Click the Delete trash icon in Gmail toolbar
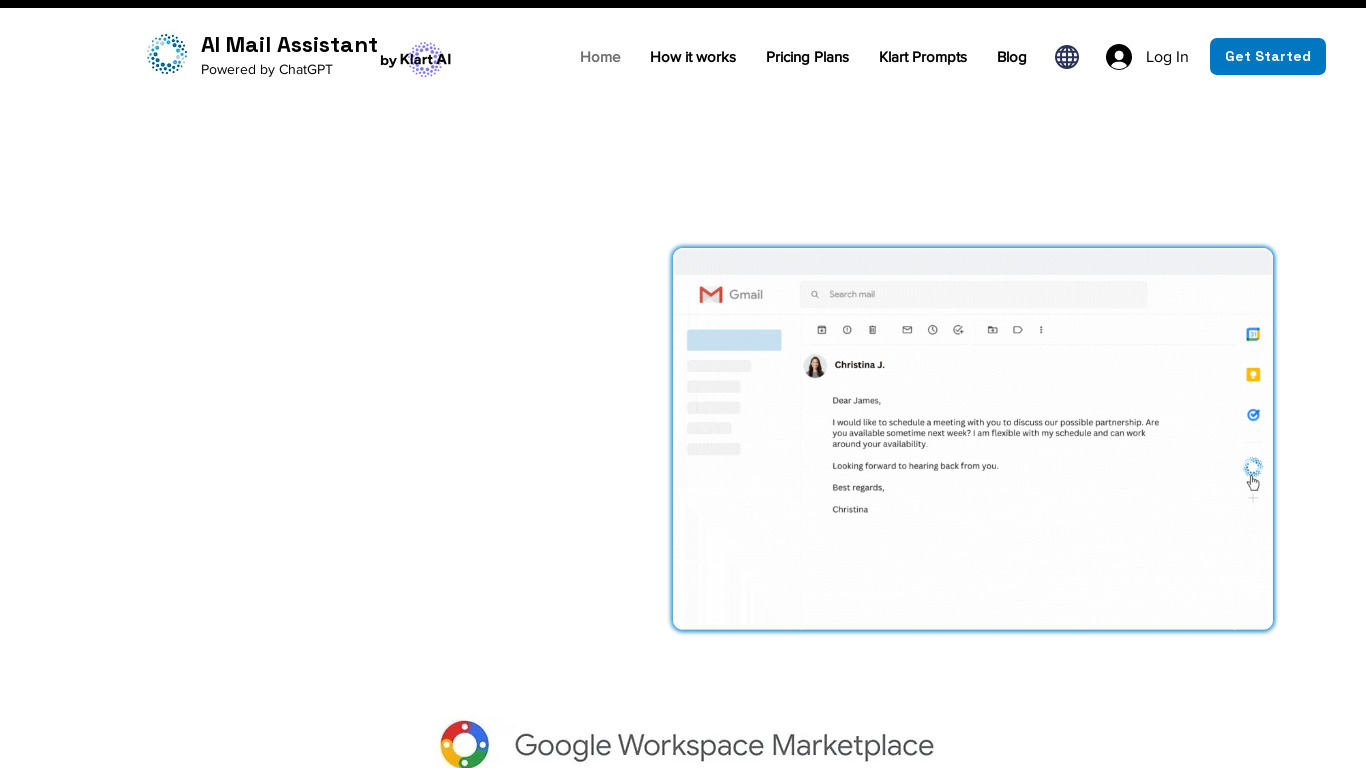The width and height of the screenshot is (1366, 768). point(872,330)
